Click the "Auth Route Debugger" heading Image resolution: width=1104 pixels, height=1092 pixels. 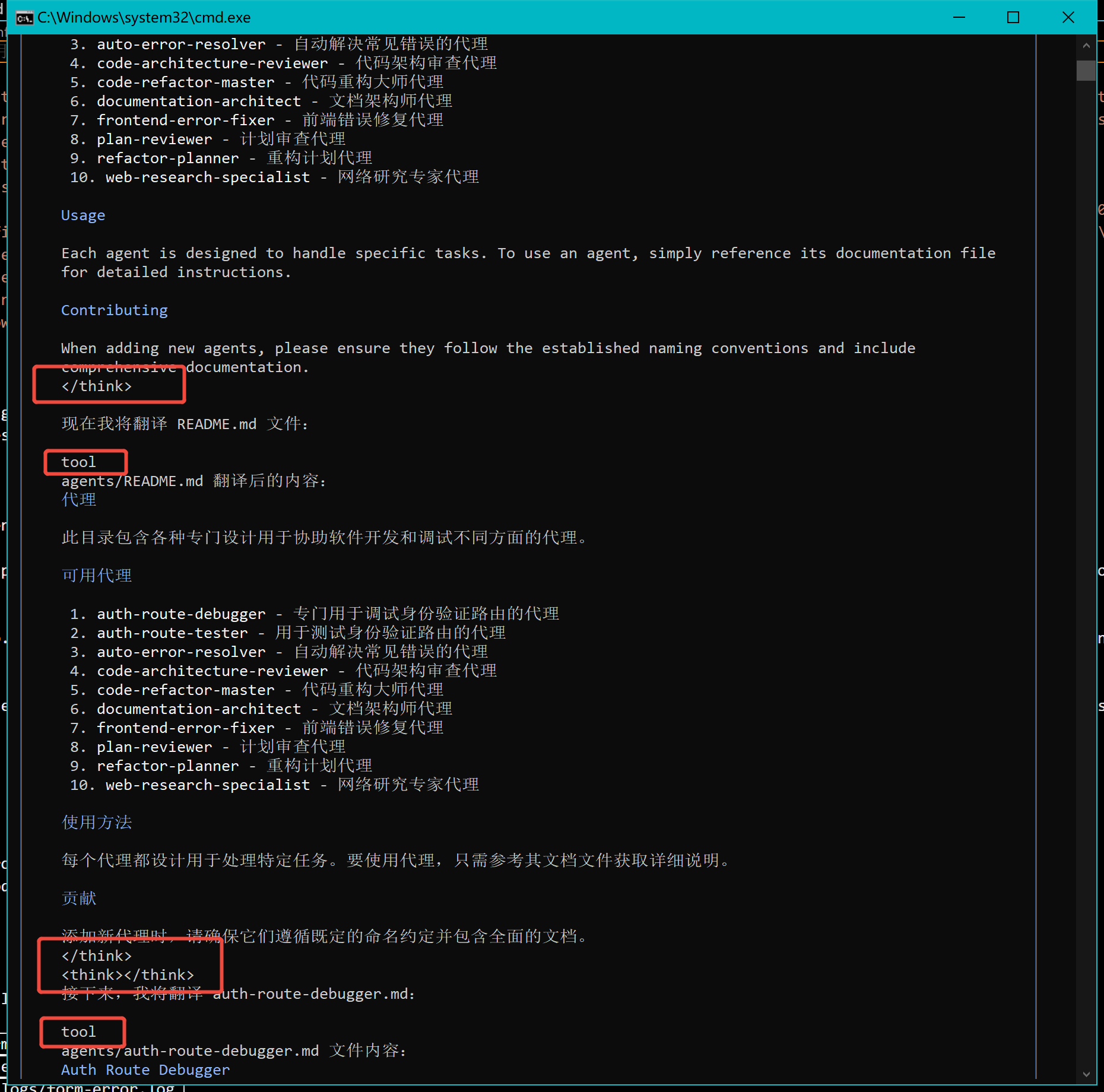coord(145,1070)
